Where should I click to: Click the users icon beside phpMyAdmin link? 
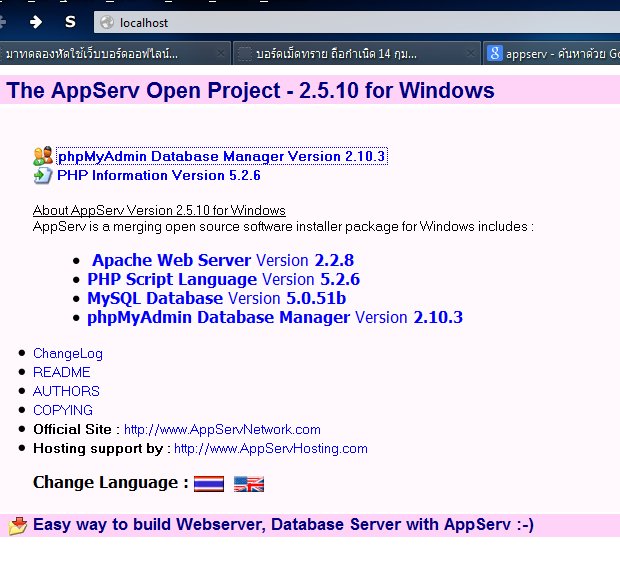[43, 156]
